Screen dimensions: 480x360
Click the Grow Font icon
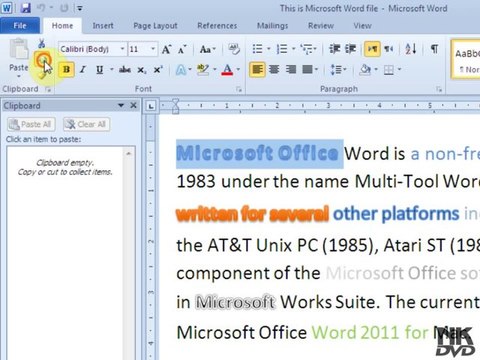[x=166, y=50]
